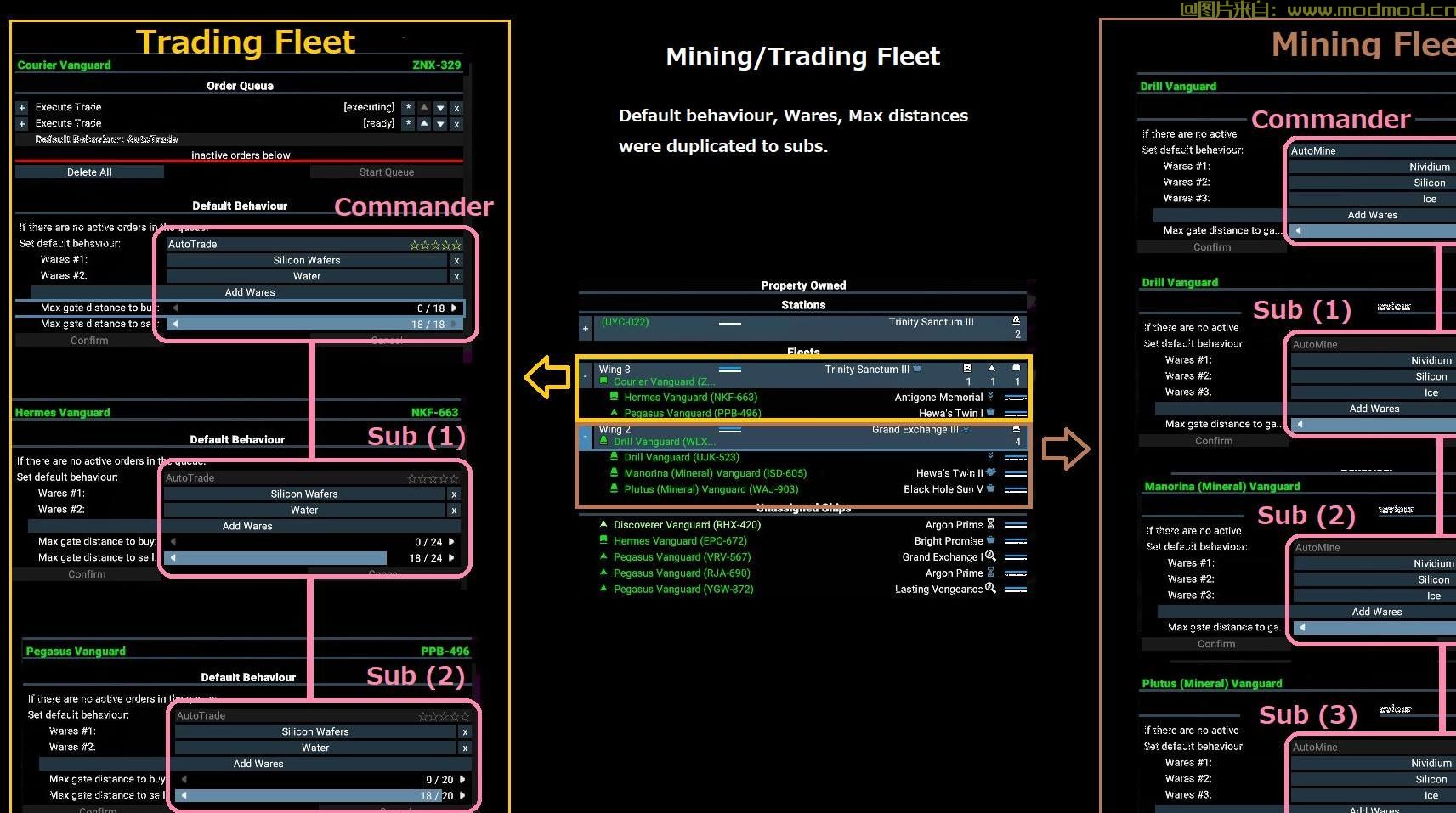Click Nividium ware on commander Drill Vanguard
The image size is (1456, 813).
[1372, 167]
